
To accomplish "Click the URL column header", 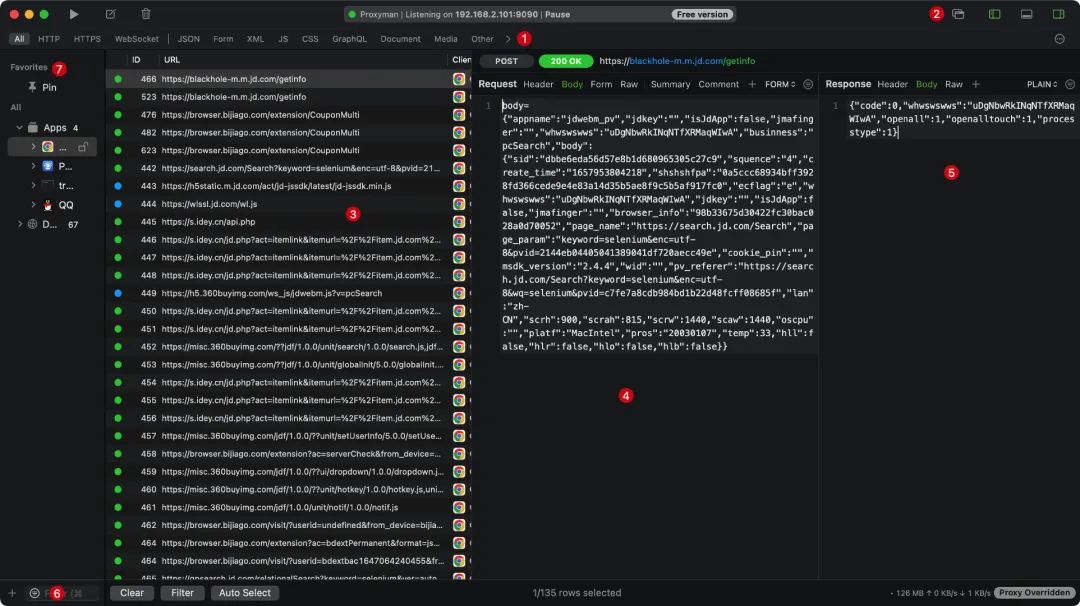I will [x=172, y=60].
